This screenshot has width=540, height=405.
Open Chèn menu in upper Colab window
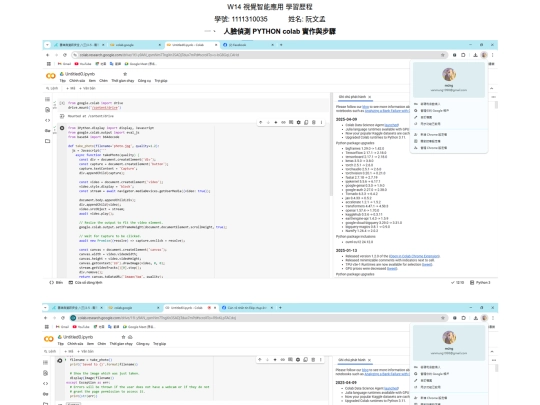tap(103, 81)
